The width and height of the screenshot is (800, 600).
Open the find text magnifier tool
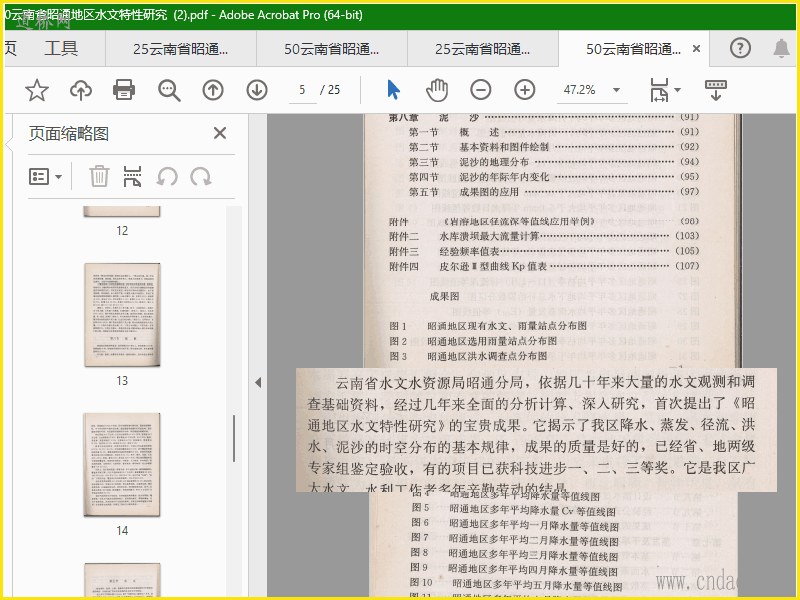point(169,90)
